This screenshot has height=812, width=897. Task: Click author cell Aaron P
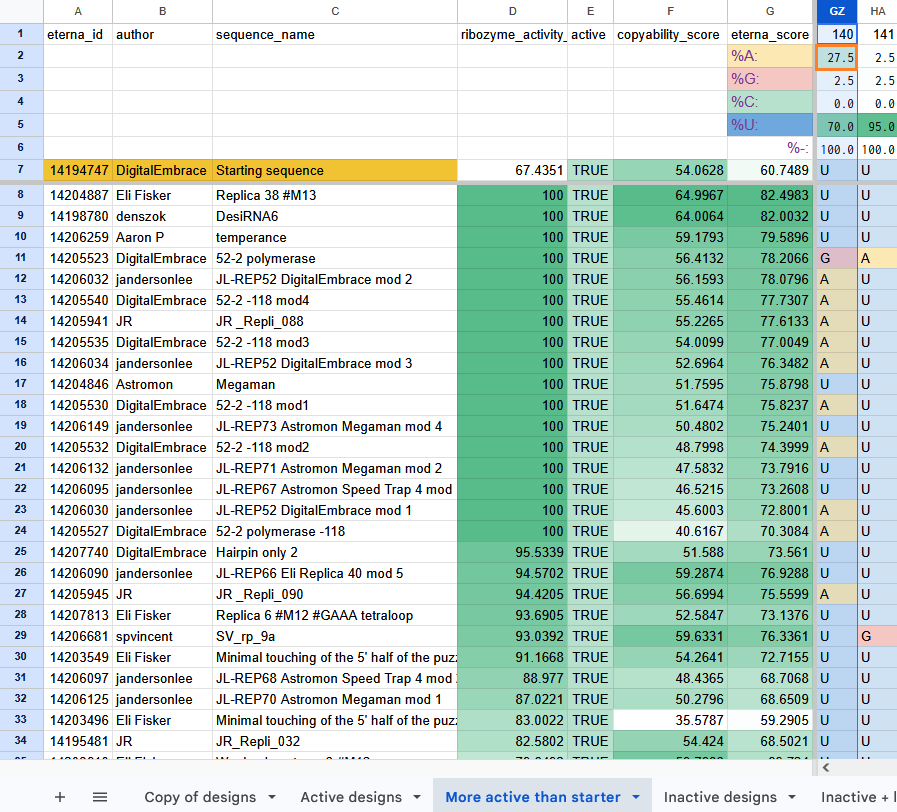tap(162, 237)
